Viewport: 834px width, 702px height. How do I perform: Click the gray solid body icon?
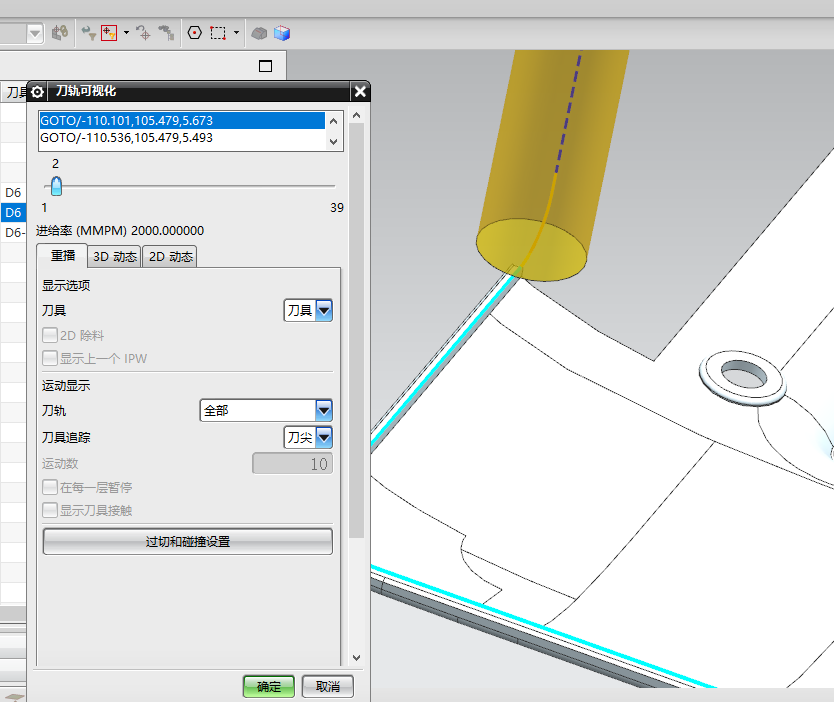click(259, 34)
